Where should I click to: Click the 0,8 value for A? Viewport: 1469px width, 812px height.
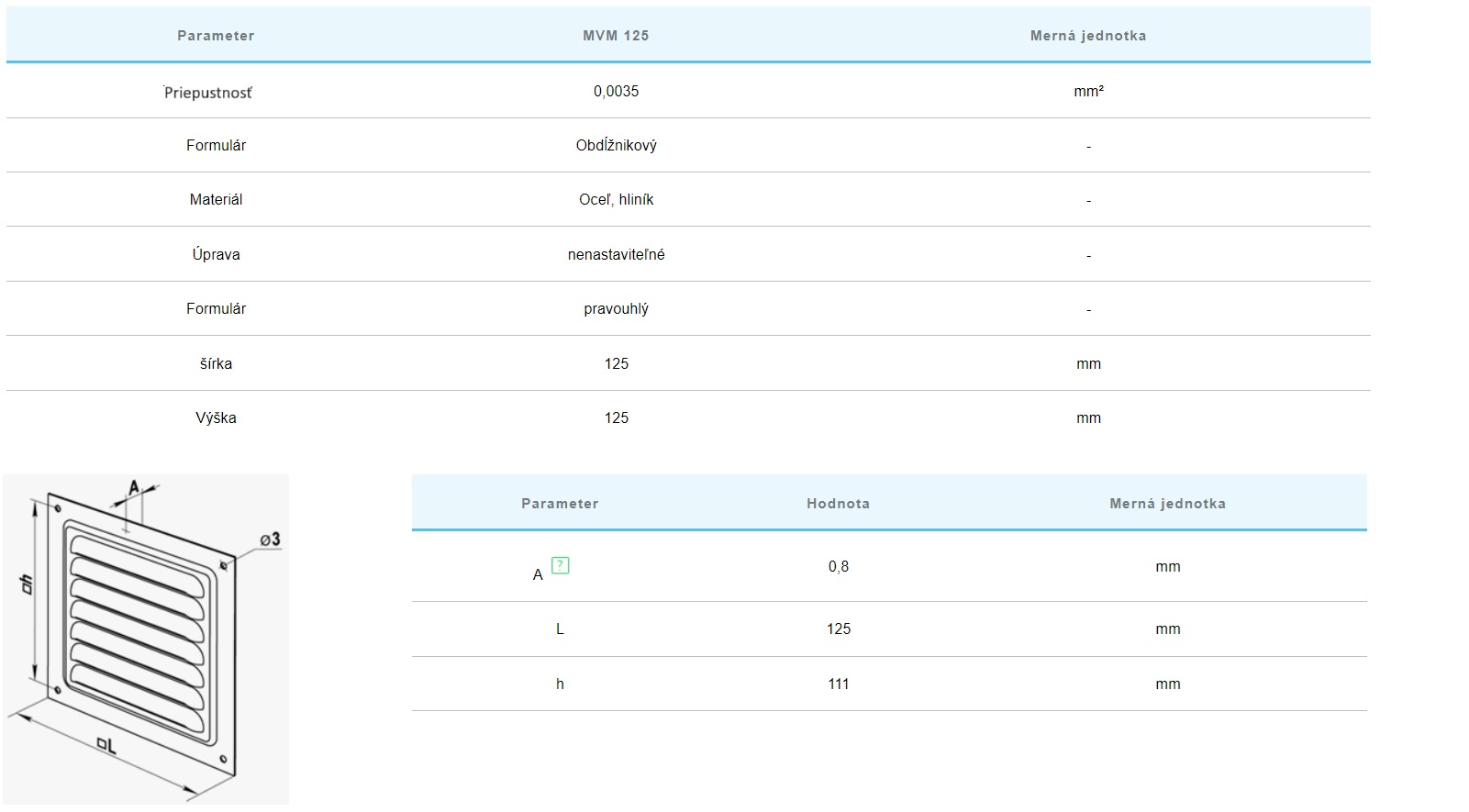[838, 566]
